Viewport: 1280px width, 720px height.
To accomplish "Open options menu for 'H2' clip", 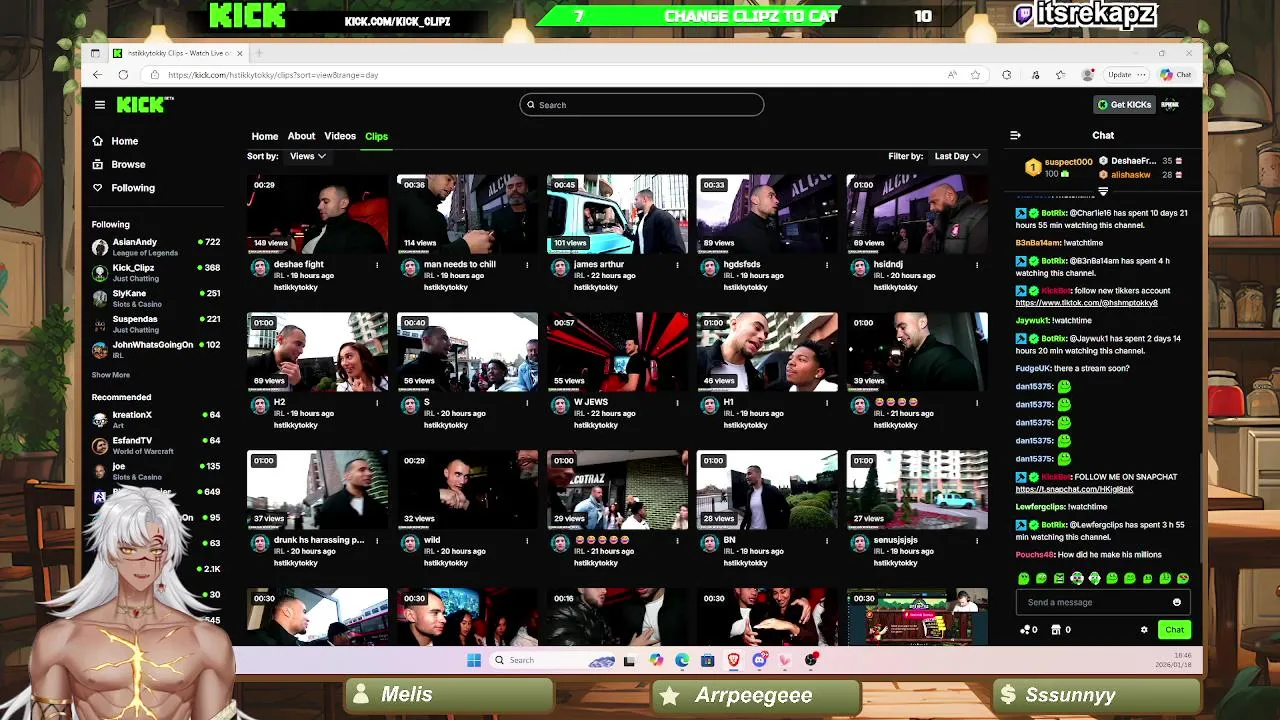I will (377, 403).
